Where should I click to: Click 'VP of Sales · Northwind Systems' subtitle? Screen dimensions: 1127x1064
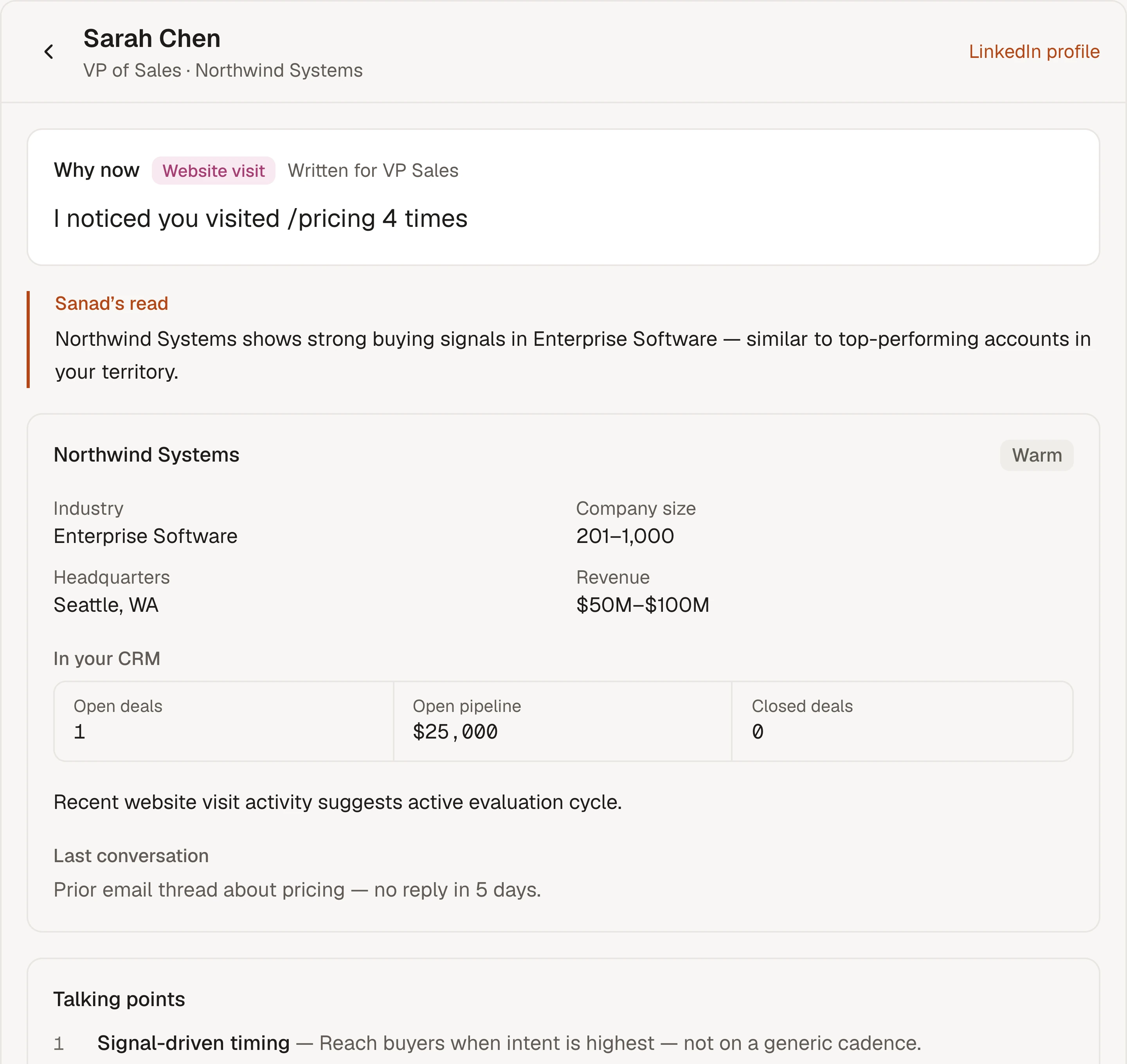[223, 70]
